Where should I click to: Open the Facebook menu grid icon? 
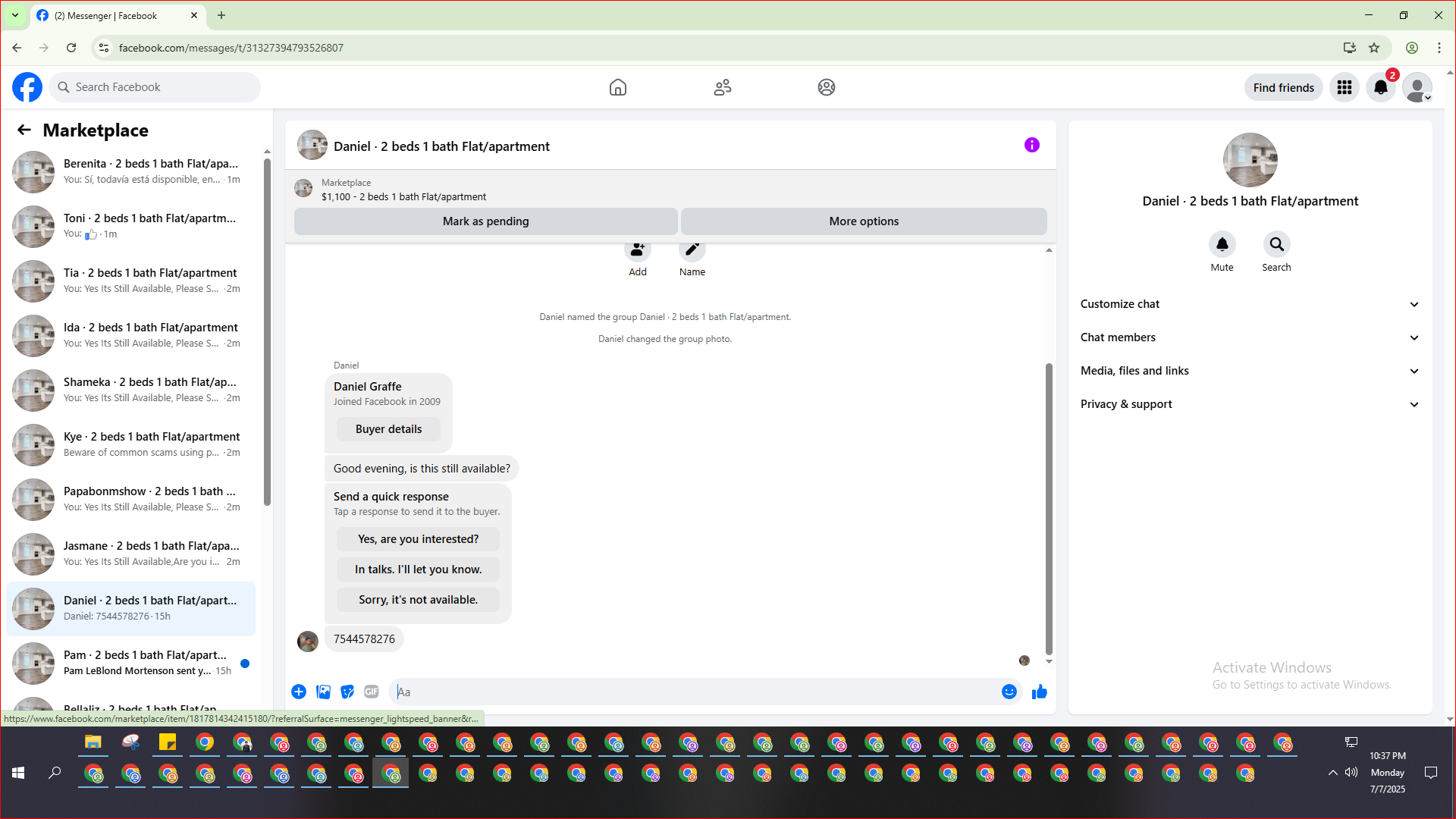tap(1344, 88)
